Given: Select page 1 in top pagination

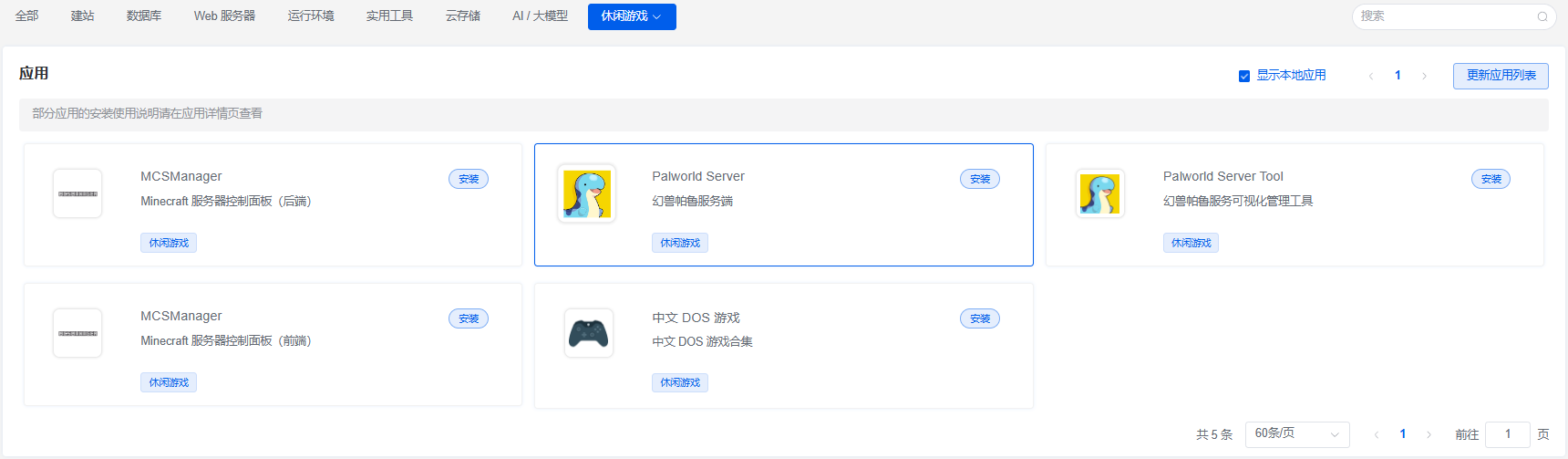Looking at the screenshot, I should click(1398, 76).
